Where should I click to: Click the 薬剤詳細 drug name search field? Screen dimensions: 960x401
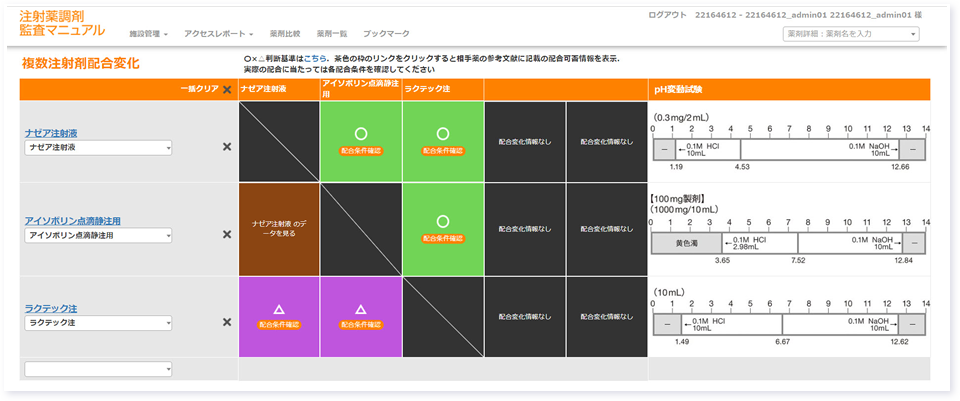click(x=850, y=35)
